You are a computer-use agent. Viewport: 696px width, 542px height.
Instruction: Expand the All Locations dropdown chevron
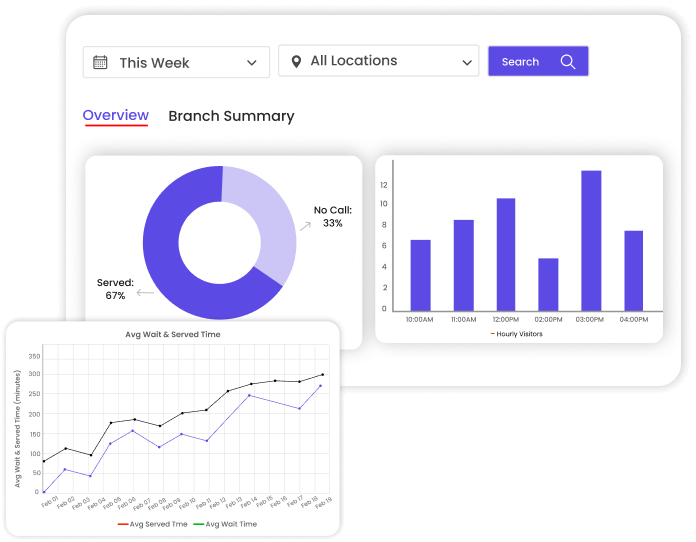(x=467, y=62)
